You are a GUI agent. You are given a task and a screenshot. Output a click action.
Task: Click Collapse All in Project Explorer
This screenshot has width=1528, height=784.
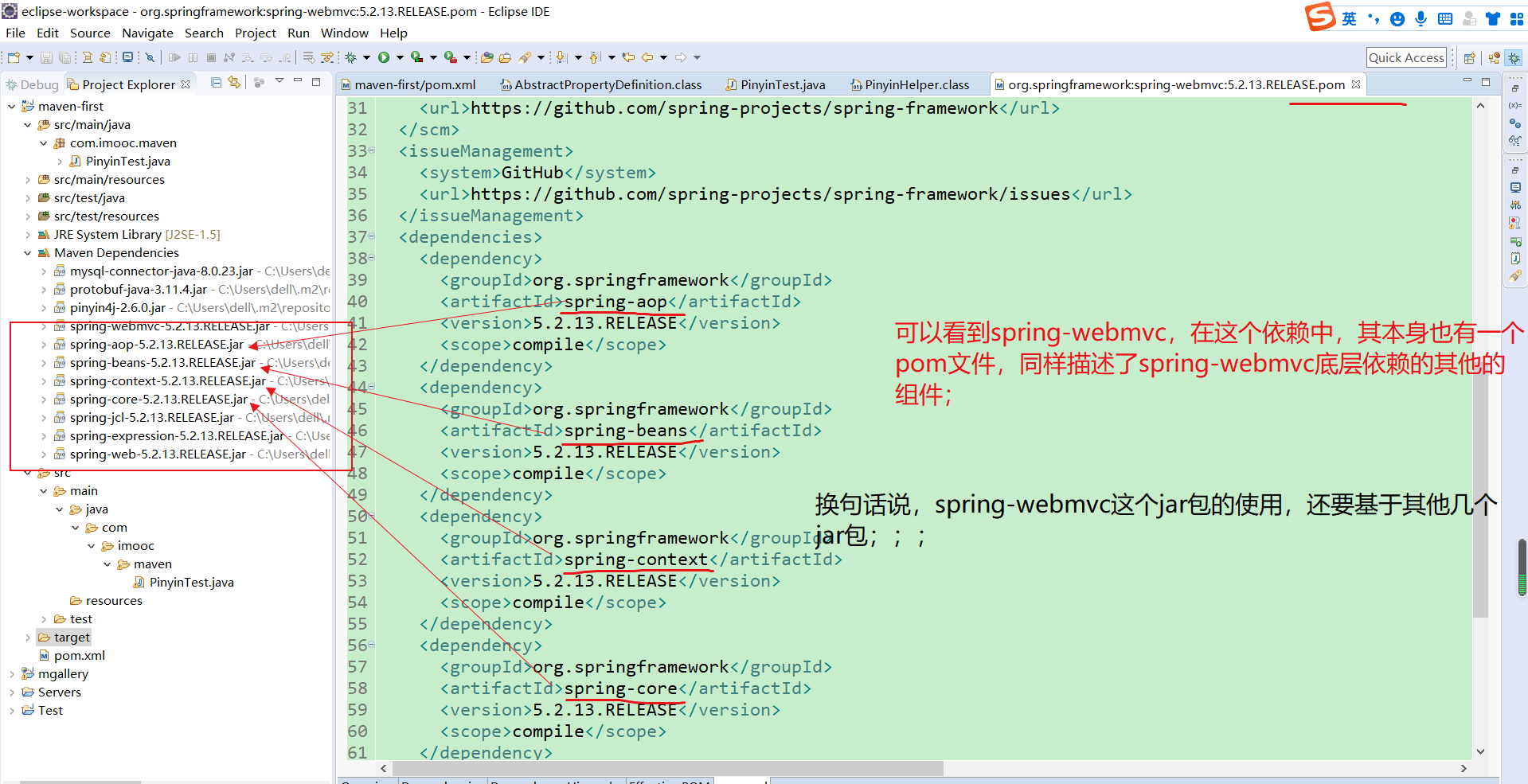[216, 82]
